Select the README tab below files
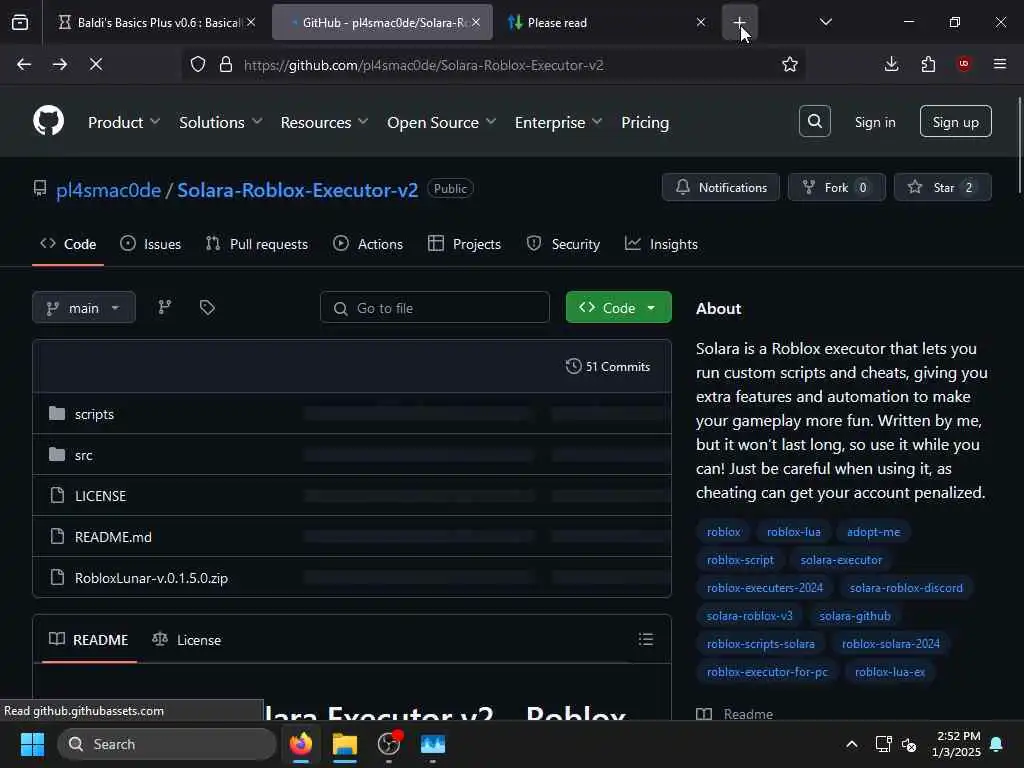1024x768 pixels. coord(89,640)
